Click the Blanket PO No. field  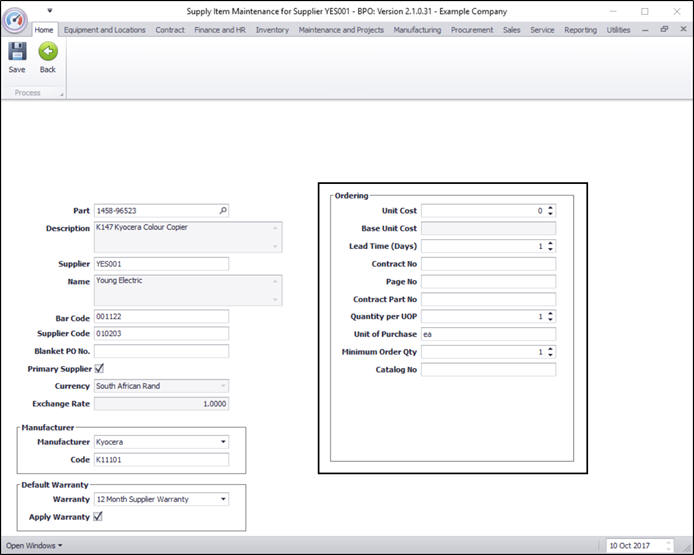162,351
